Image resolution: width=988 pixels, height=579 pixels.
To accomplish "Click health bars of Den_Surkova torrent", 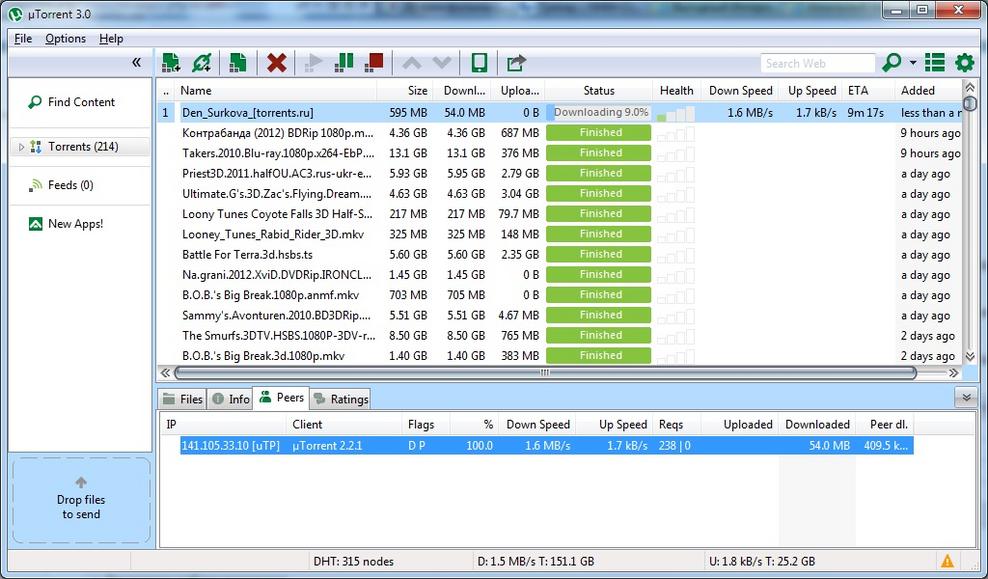I will click(x=675, y=113).
